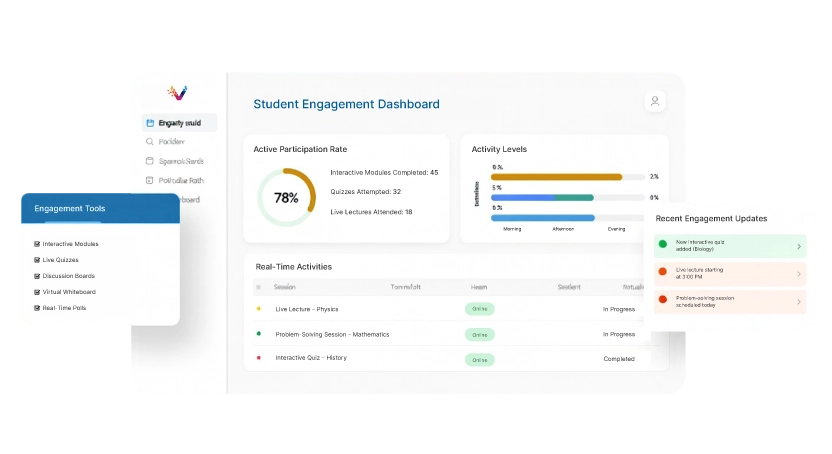Open the Engagement Tools panel header
This screenshot has height=454, width=832.
coord(98,208)
